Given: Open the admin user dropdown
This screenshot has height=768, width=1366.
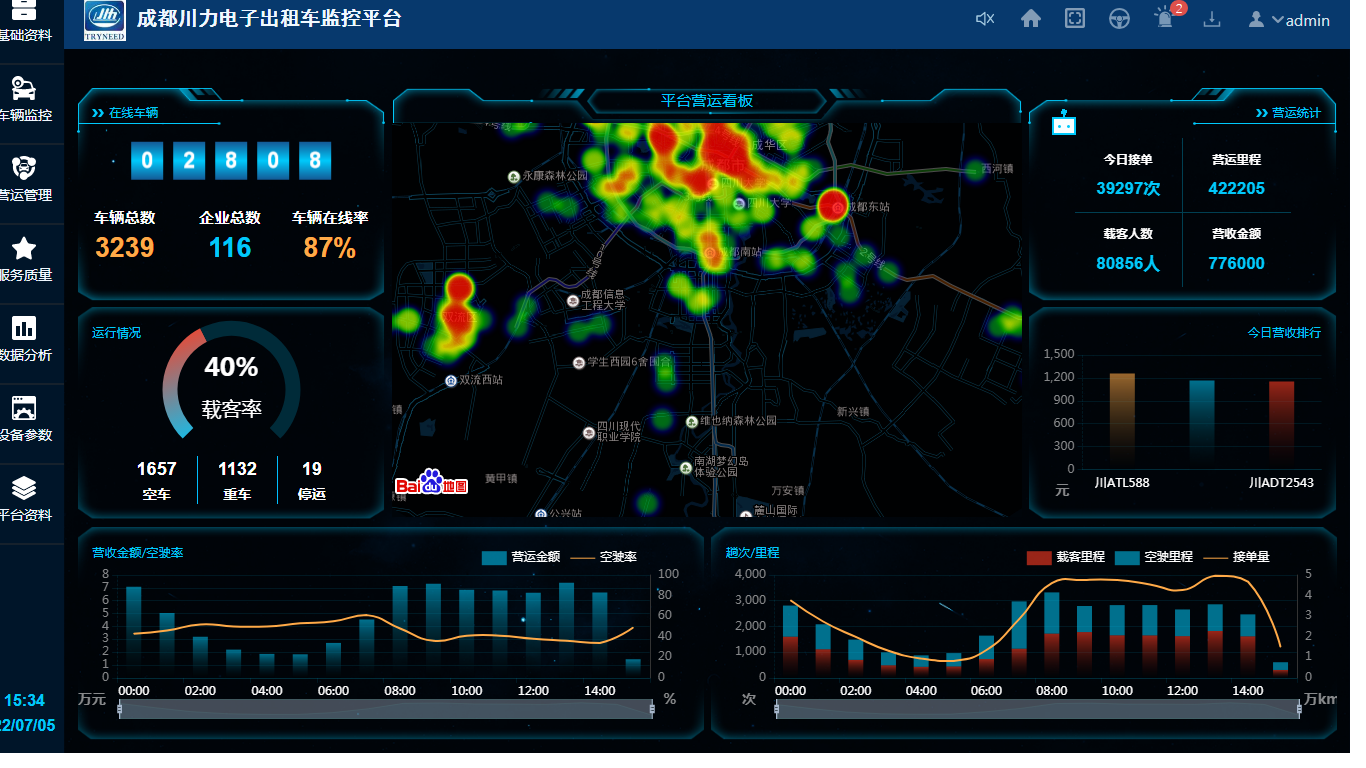Looking at the screenshot, I should [1289, 20].
